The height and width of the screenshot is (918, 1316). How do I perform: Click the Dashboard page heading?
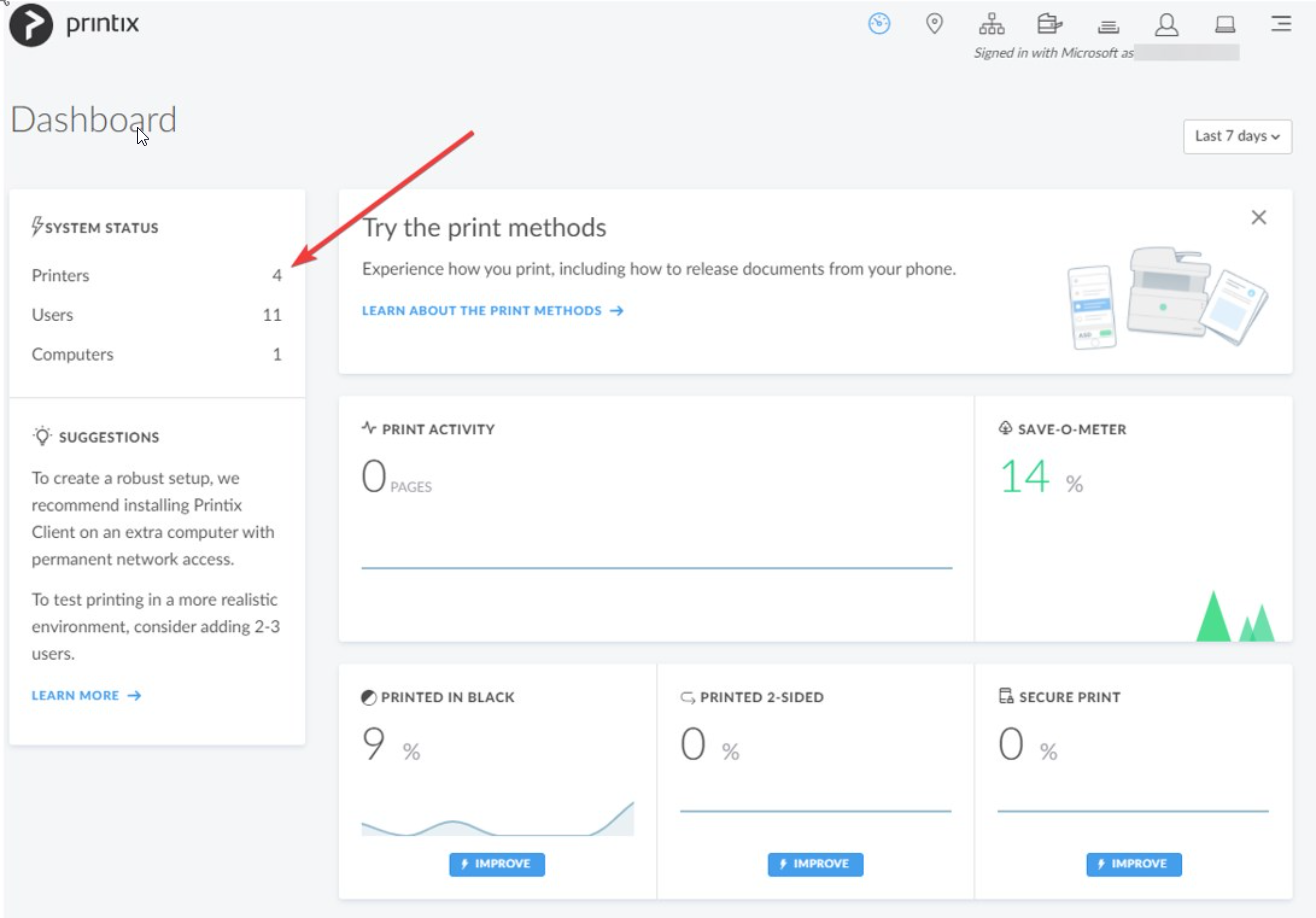[x=93, y=120]
